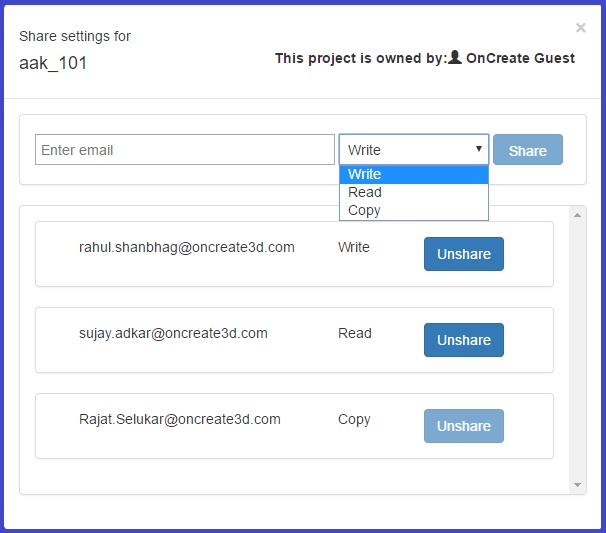
Task: Click the shared users list scrollbar track
Action: pos(578,350)
